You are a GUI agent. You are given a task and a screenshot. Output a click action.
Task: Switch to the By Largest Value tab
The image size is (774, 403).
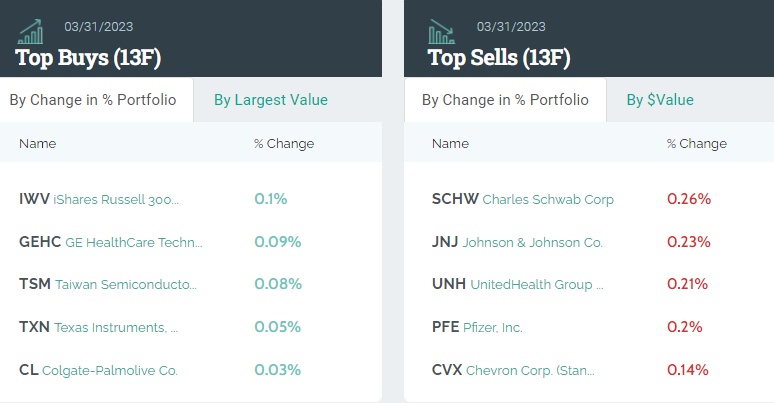(x=271, y=100)
